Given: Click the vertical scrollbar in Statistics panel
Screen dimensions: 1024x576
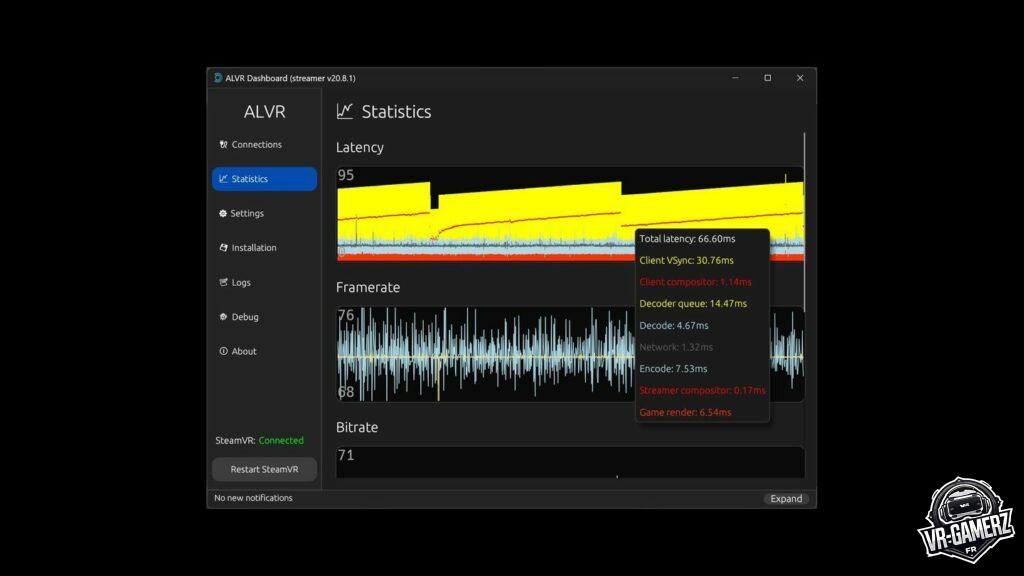Looking at the screenshot, I should [804, 200].
